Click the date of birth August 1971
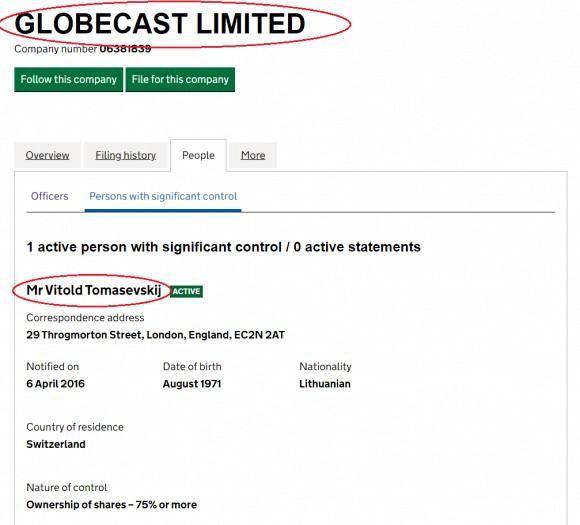580x525 pixels. tap(192, 384)
